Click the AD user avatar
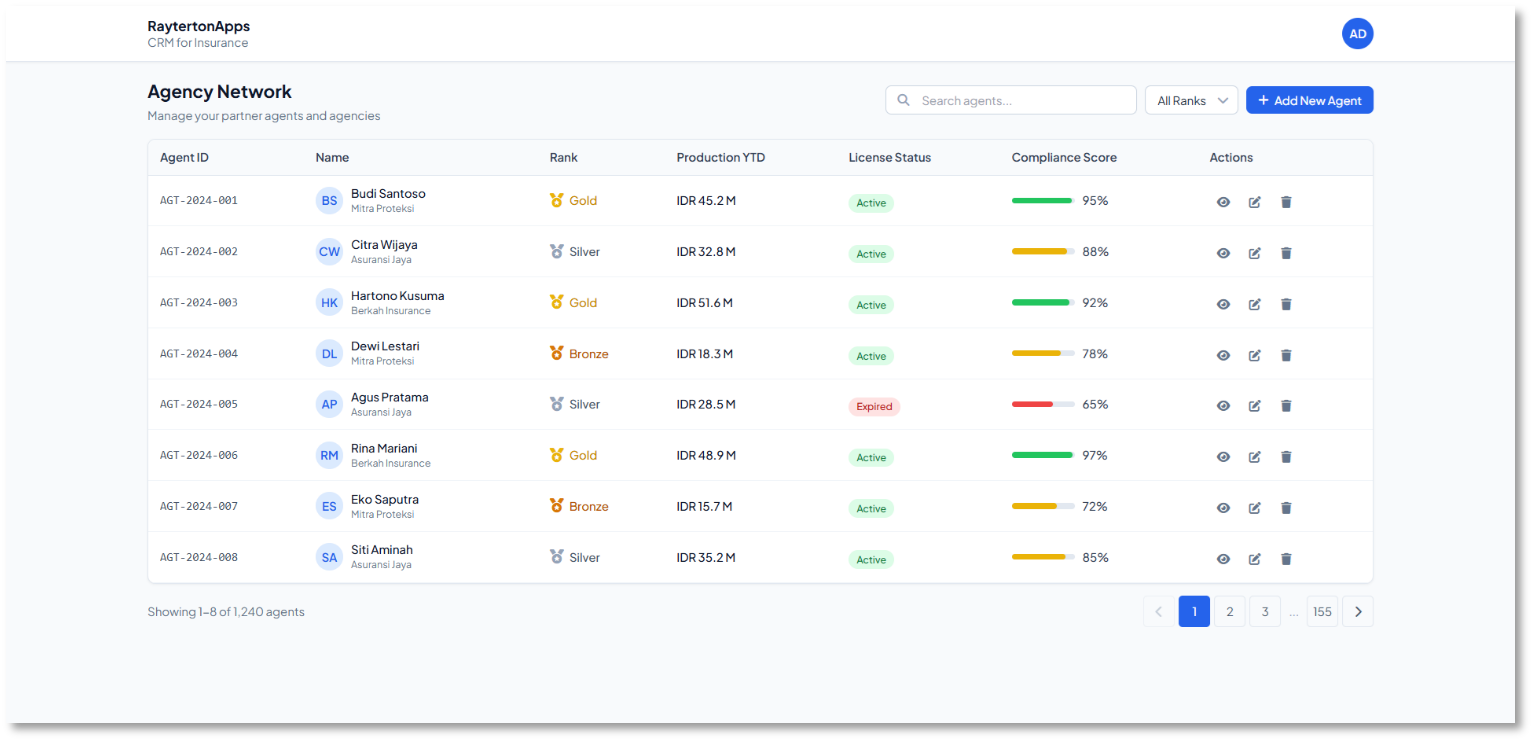Viewport: 1534px width, 742px height. point(1357,34)
